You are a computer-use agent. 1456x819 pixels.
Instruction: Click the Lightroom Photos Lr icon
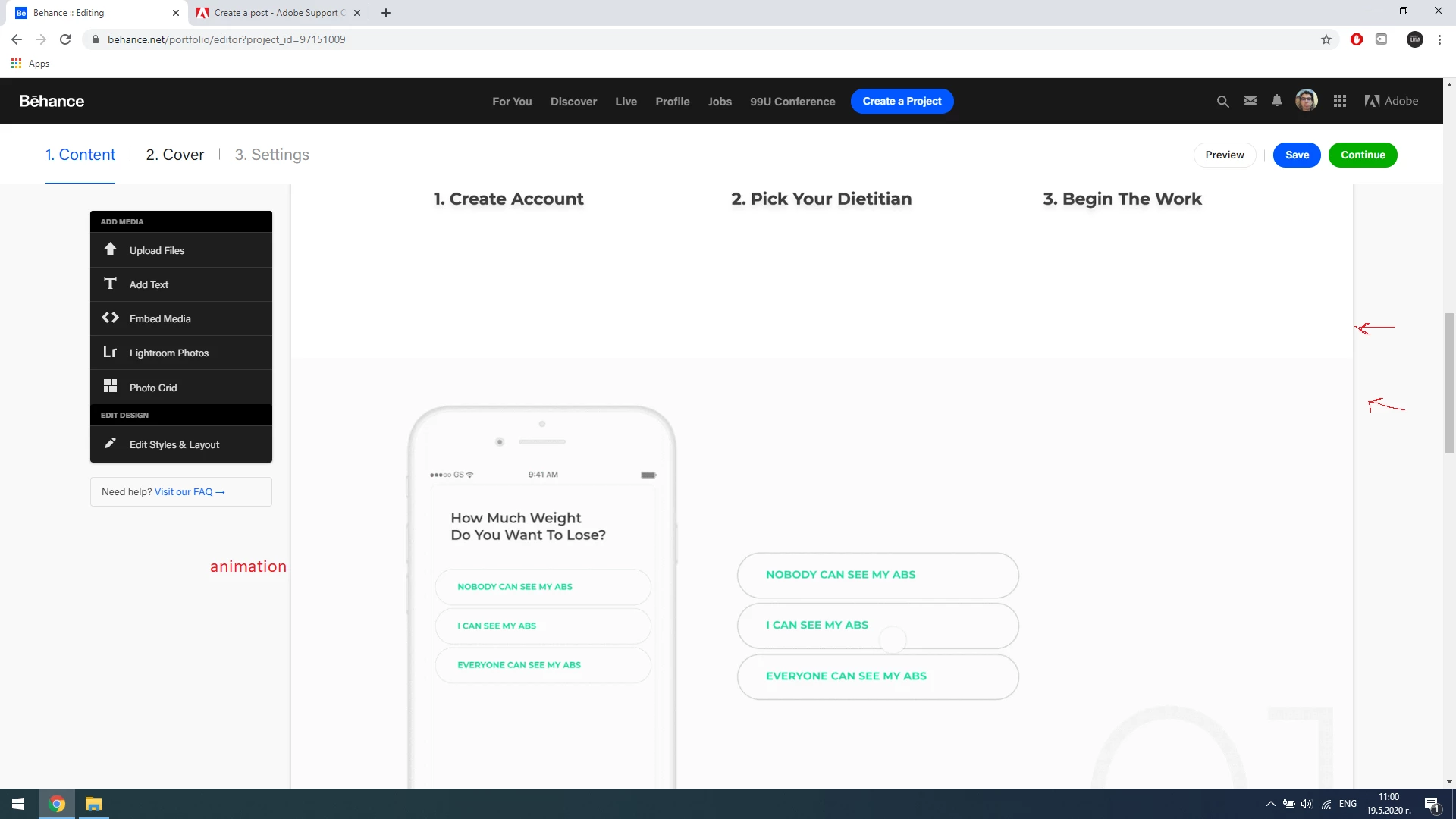111,352
